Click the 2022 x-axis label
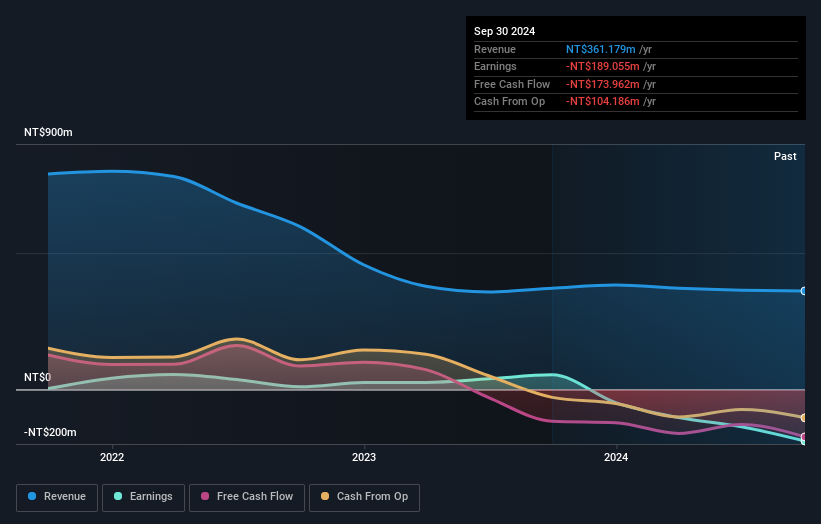Screen dimensions: 821x524 (112, 457)
